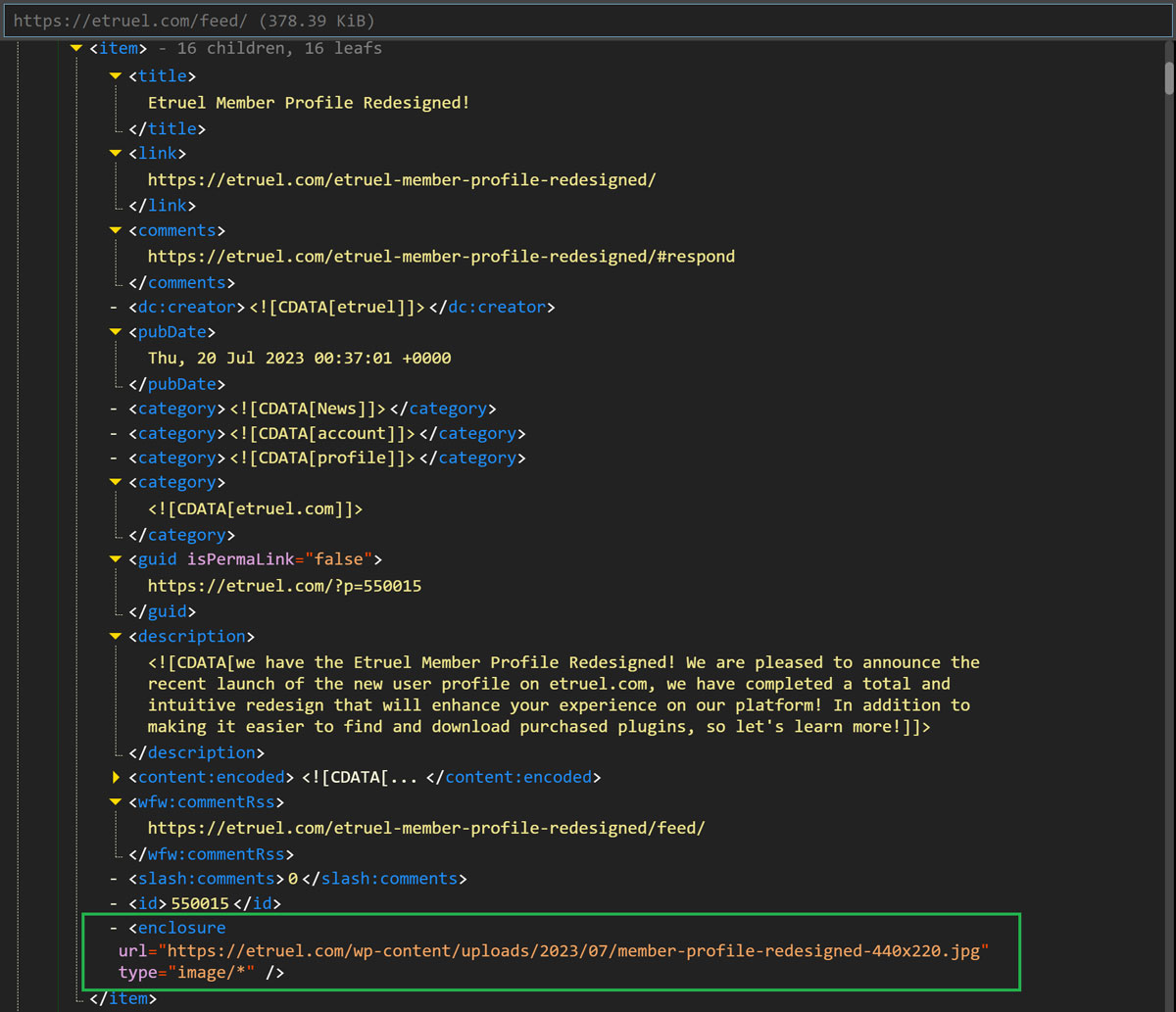Collapse the title element
This screenshot has width=1176, height=1012.
click(116, 76)
